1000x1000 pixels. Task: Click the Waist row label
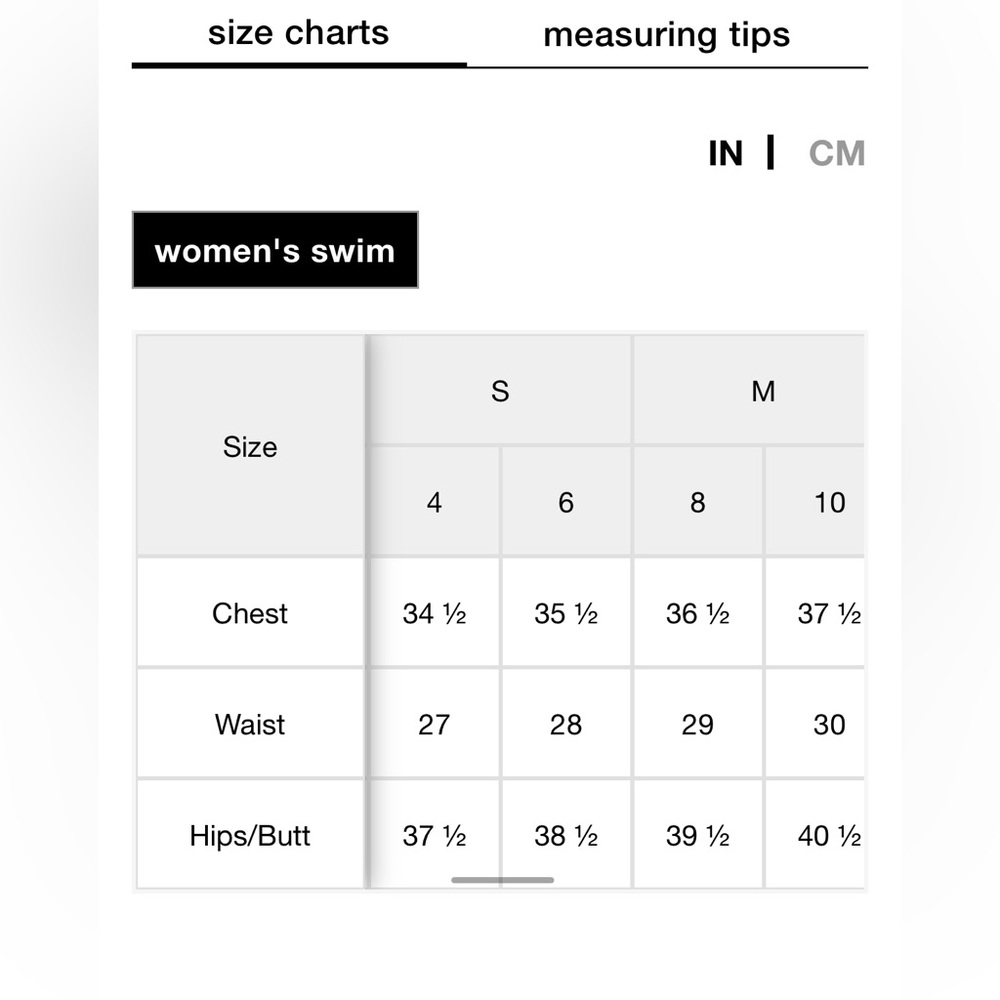click(250, 724)
